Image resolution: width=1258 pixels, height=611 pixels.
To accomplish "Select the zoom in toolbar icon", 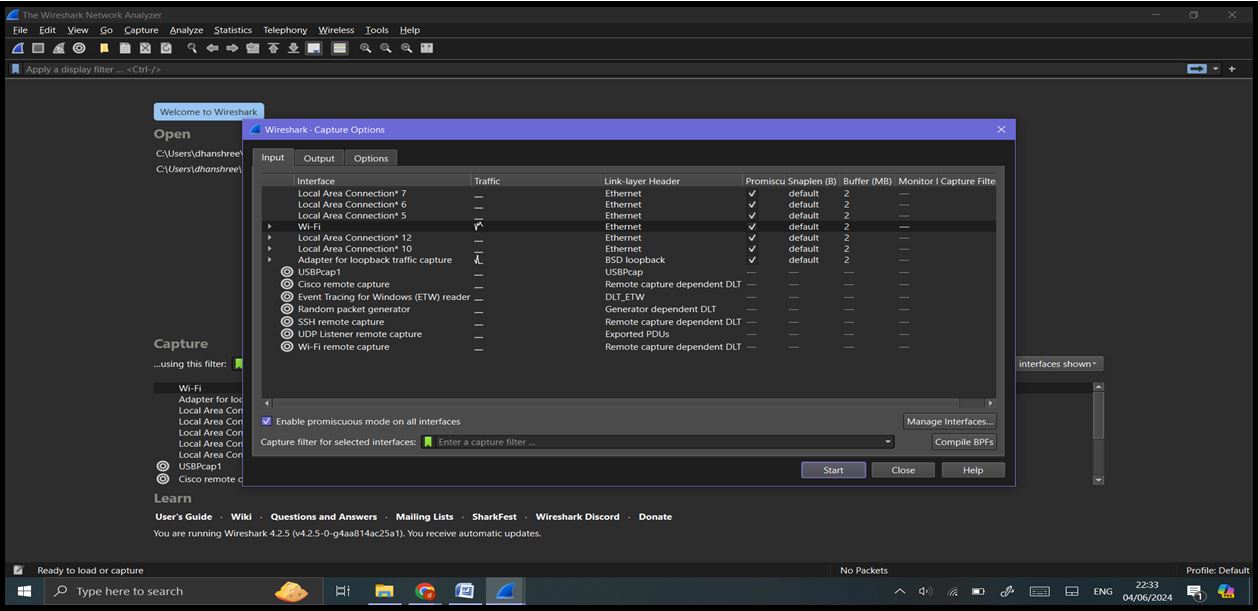I will pyautogui.click(x=364, y=47).
